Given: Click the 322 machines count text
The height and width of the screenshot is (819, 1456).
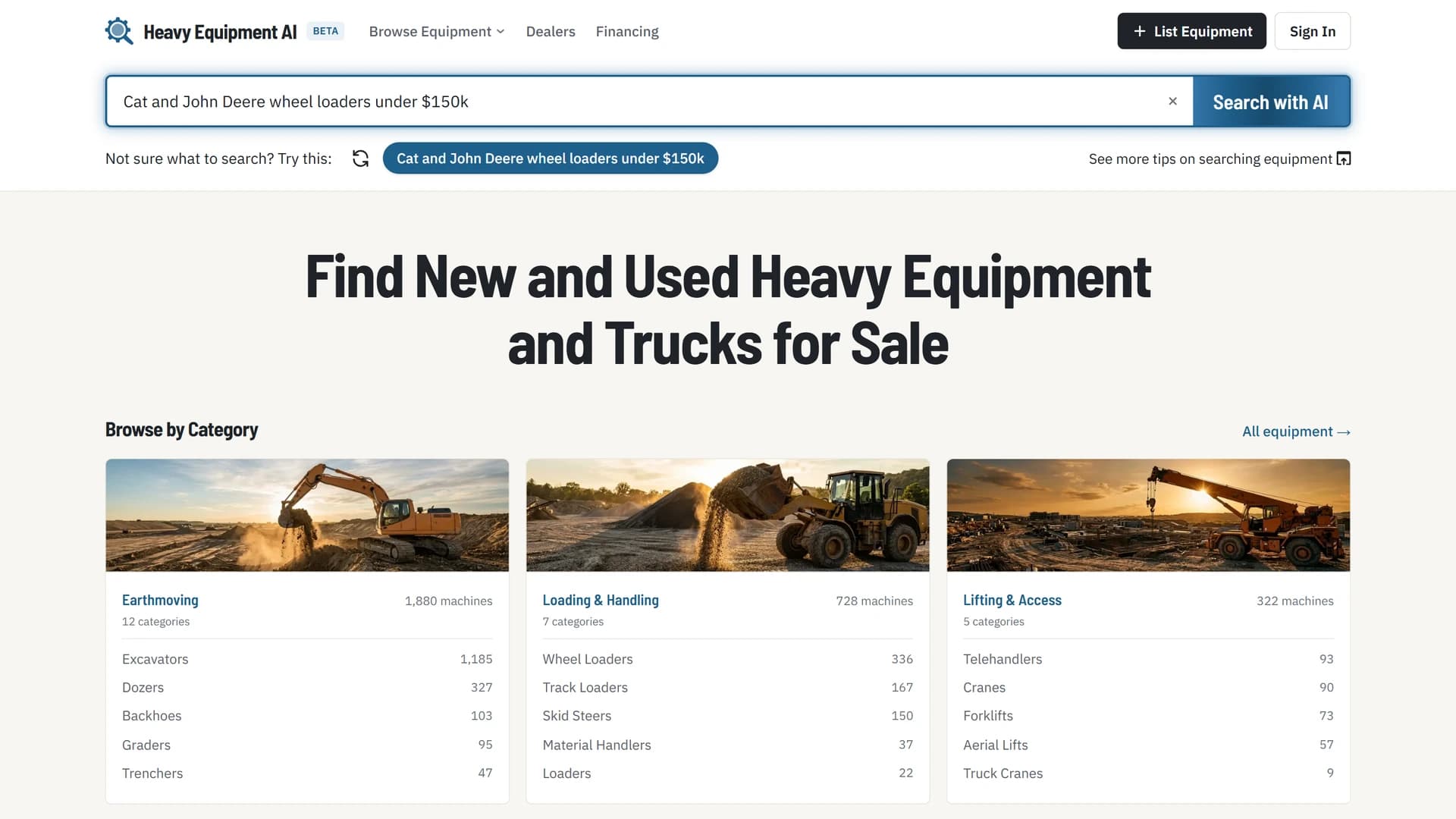Looking at the screenshot, I should (x=1294, y=601).
